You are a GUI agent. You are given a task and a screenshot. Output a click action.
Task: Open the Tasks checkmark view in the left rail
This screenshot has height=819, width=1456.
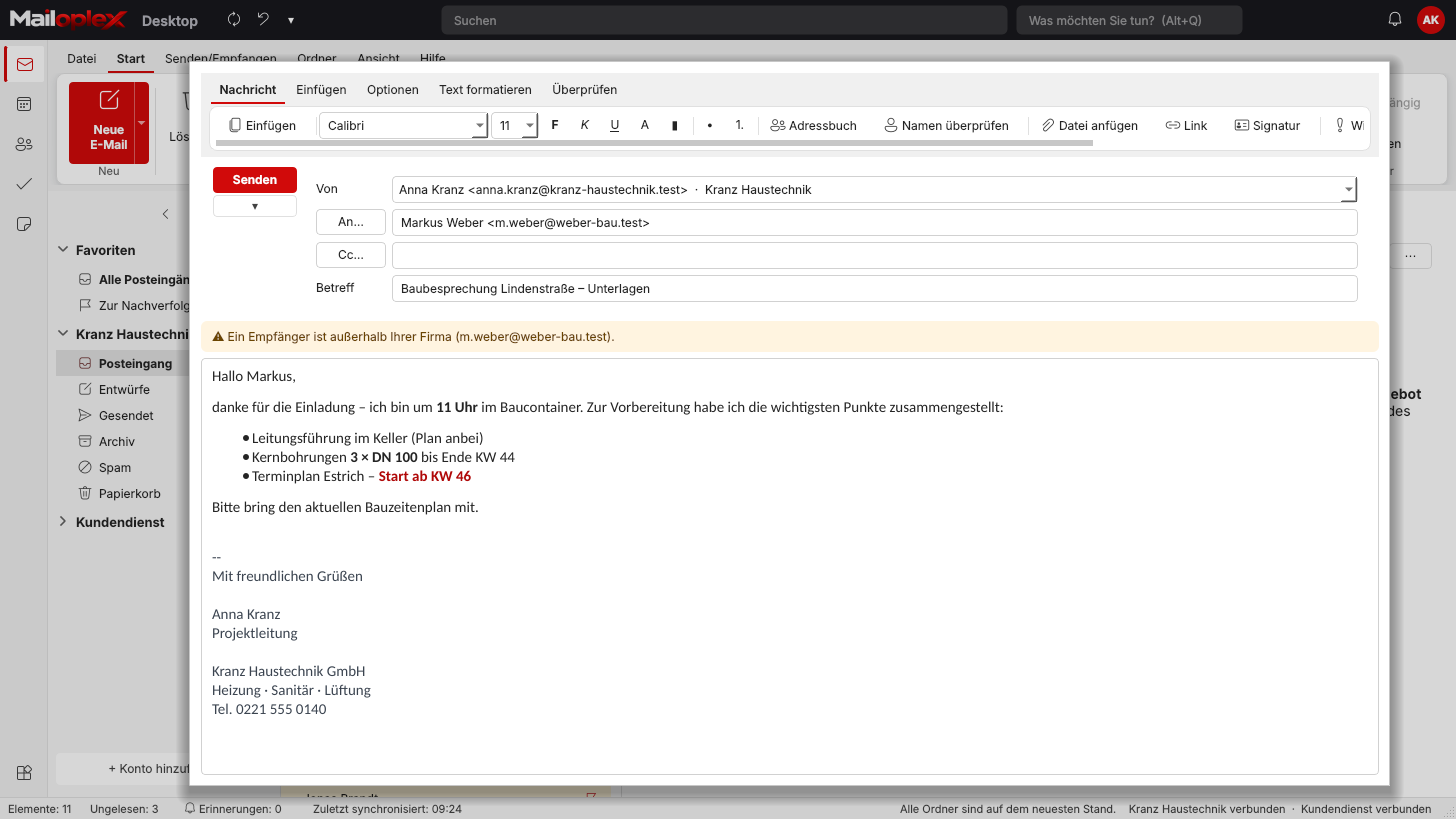point(25,184)
